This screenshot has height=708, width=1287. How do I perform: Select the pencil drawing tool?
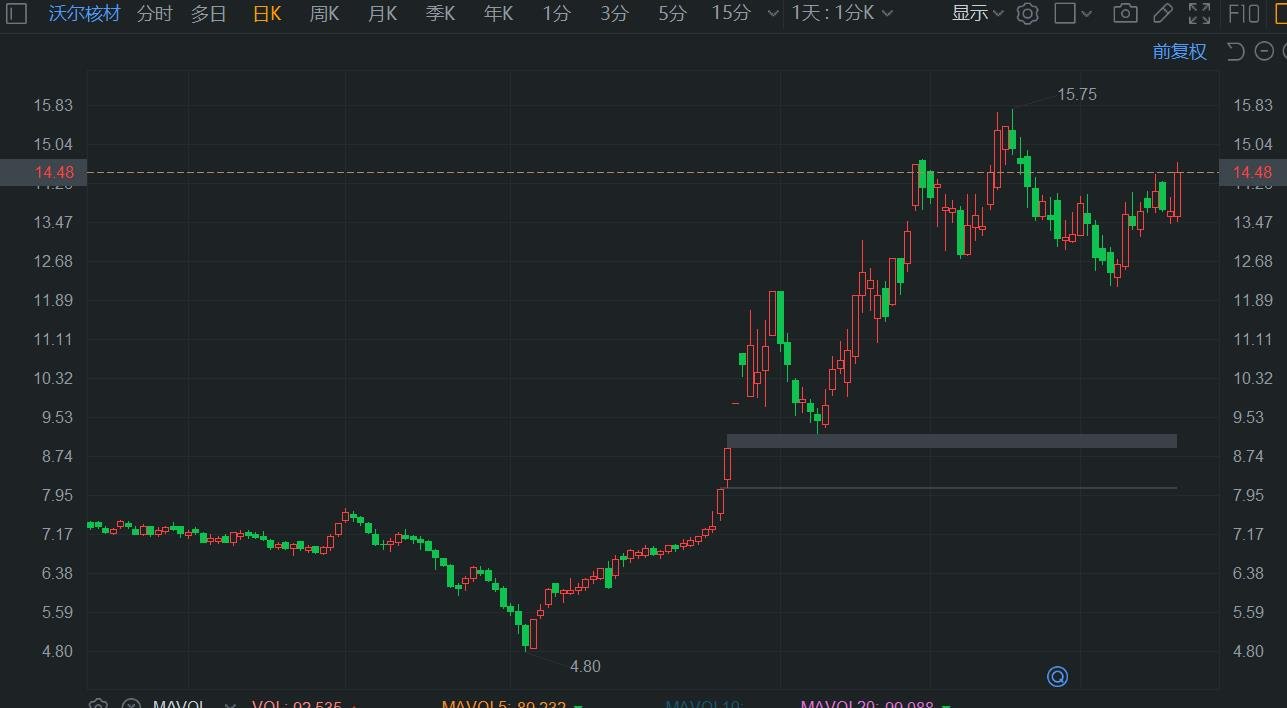pyautogui.click(x=1162, y=14)
